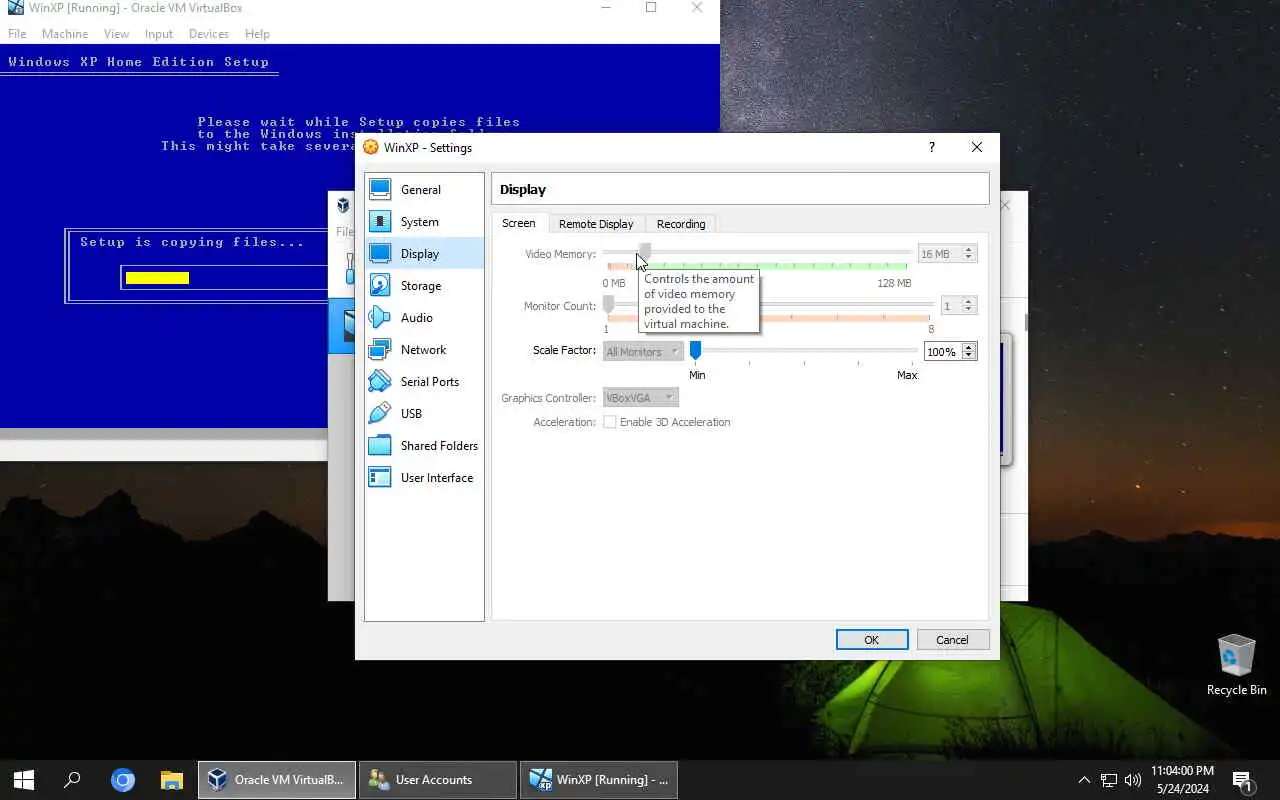
Task: Open the Machine menu in WinXP window
Action: (x=65, y=33)
